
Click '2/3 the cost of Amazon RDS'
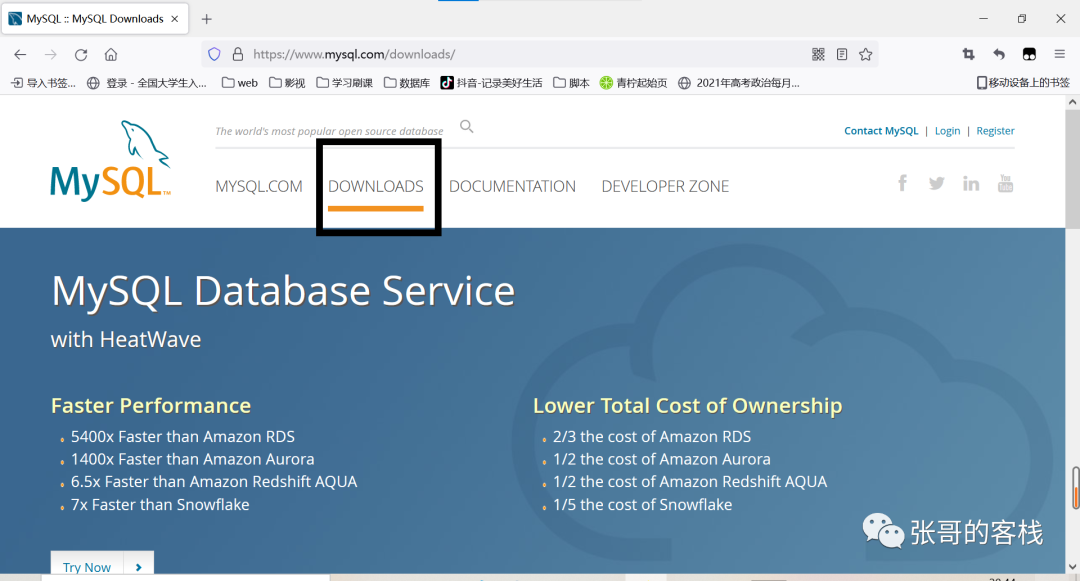click(652, 436)
